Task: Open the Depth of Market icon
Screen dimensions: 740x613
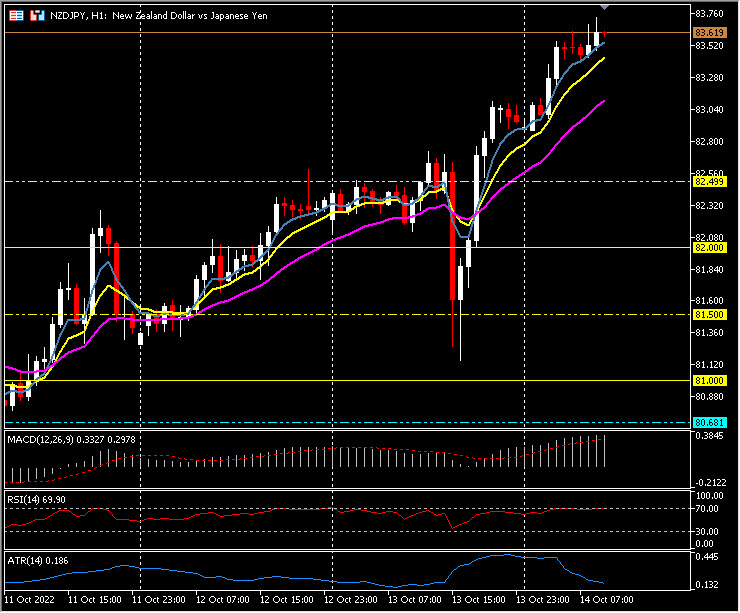Action: pyautogui.click(x=37, y=17)
